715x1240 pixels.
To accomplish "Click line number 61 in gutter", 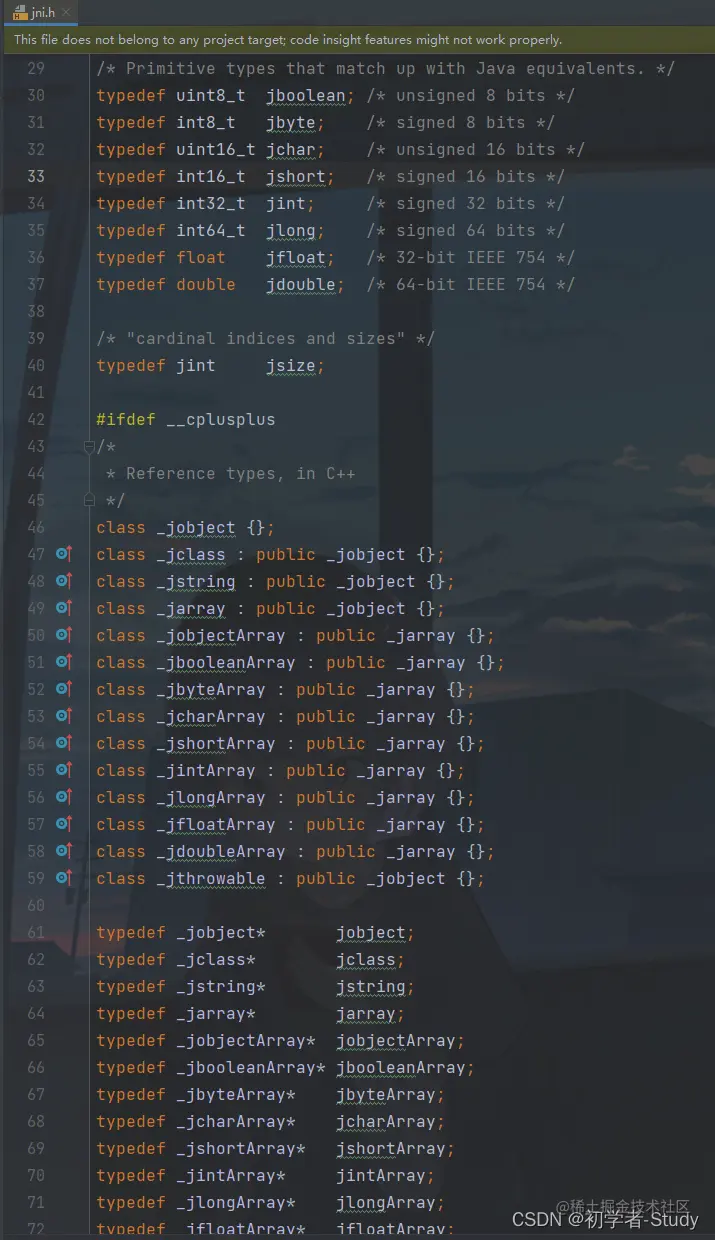I will click(x=36, y=932).
